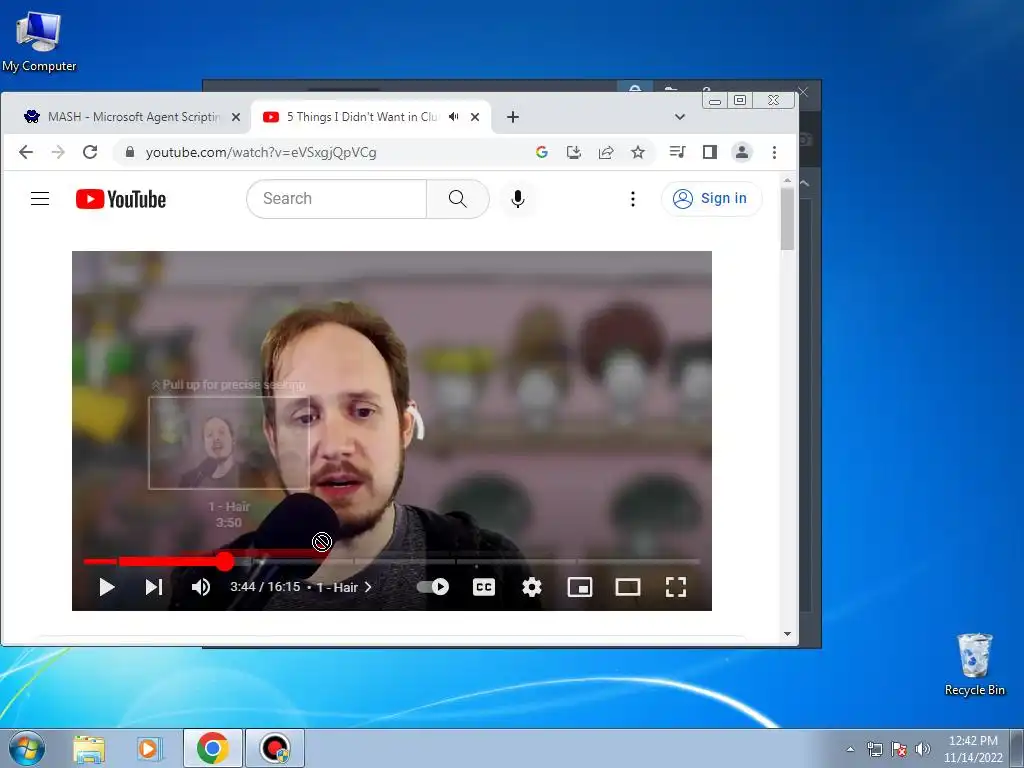This screenshot has width=1024, height=768.
Task: Close the background dark window
Action: (x=803, y=92)
